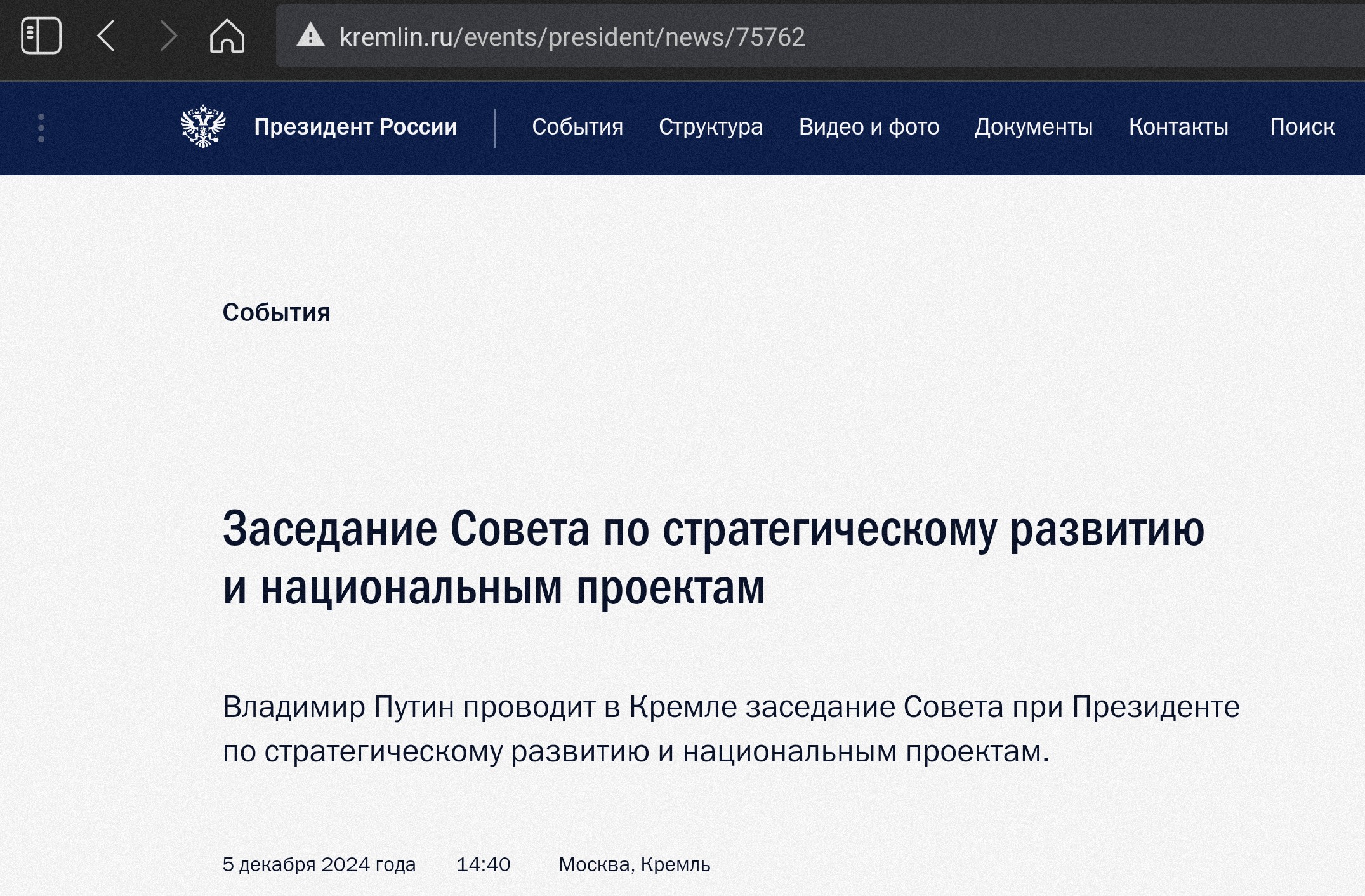Image resolution: width=1365 pixels, height=896 pixels.
Task: Open the Видео и фото section
Action: (869, 127)
